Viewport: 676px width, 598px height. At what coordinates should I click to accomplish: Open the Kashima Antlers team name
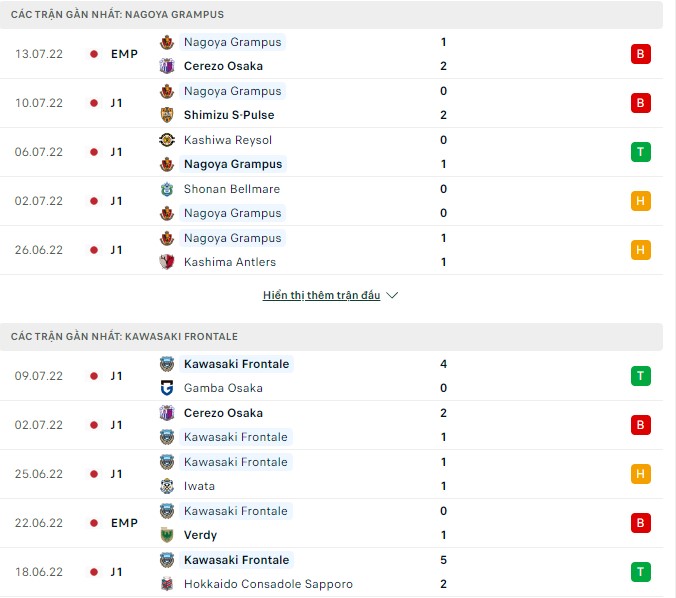229,262
